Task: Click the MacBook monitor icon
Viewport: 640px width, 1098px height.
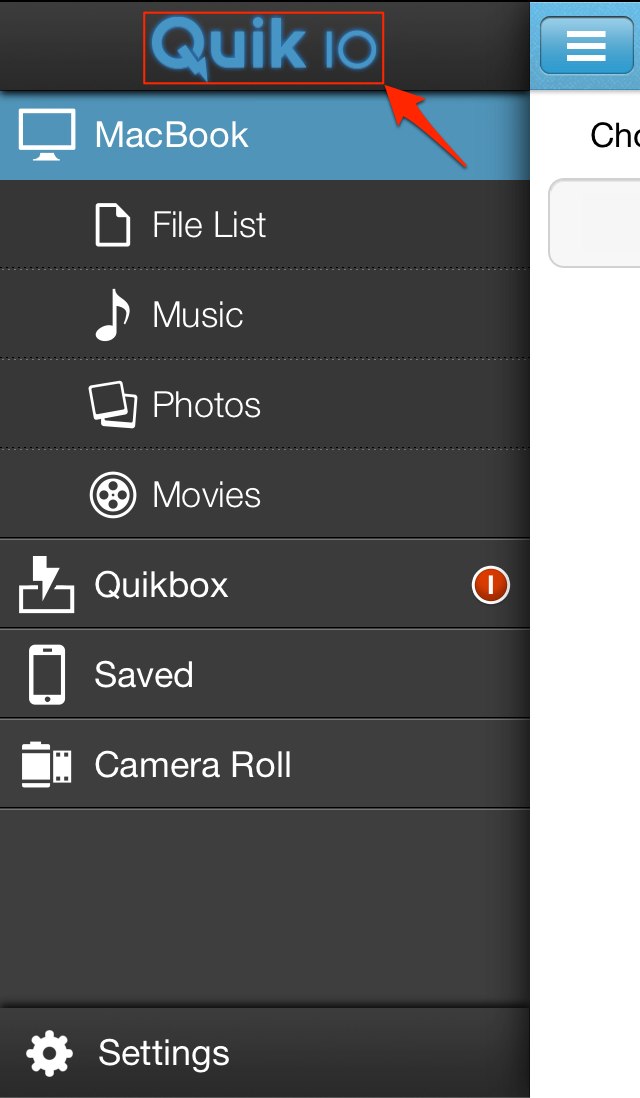Action: (x=47, y=135)
